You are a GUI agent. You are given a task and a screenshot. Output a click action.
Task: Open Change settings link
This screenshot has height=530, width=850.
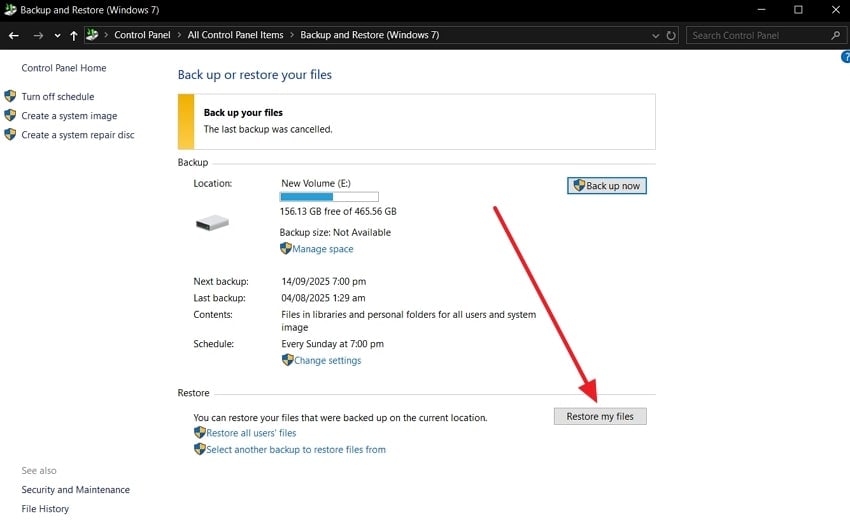(327, 360)
